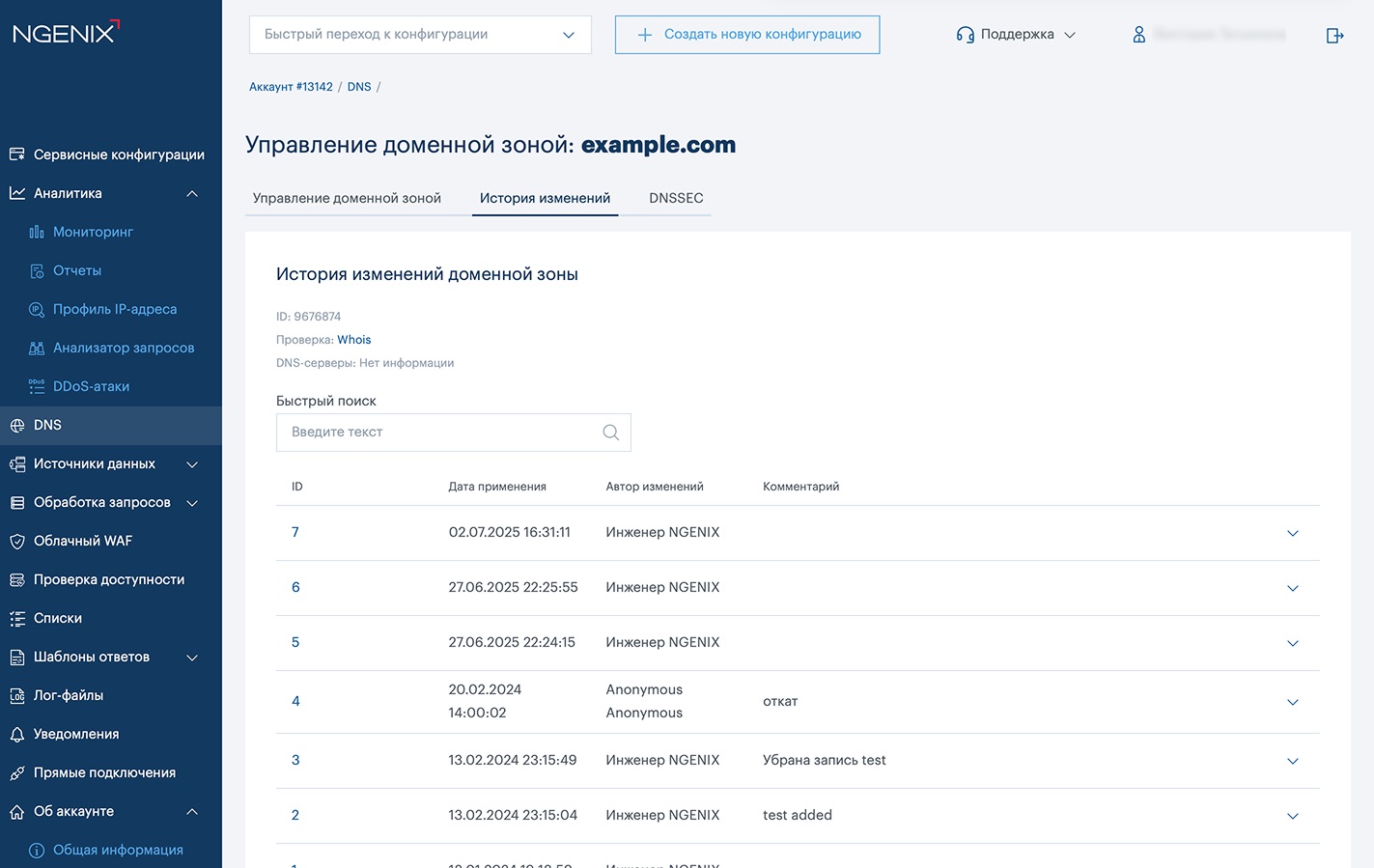Expand details of change with comment откат

[1293, 702]
